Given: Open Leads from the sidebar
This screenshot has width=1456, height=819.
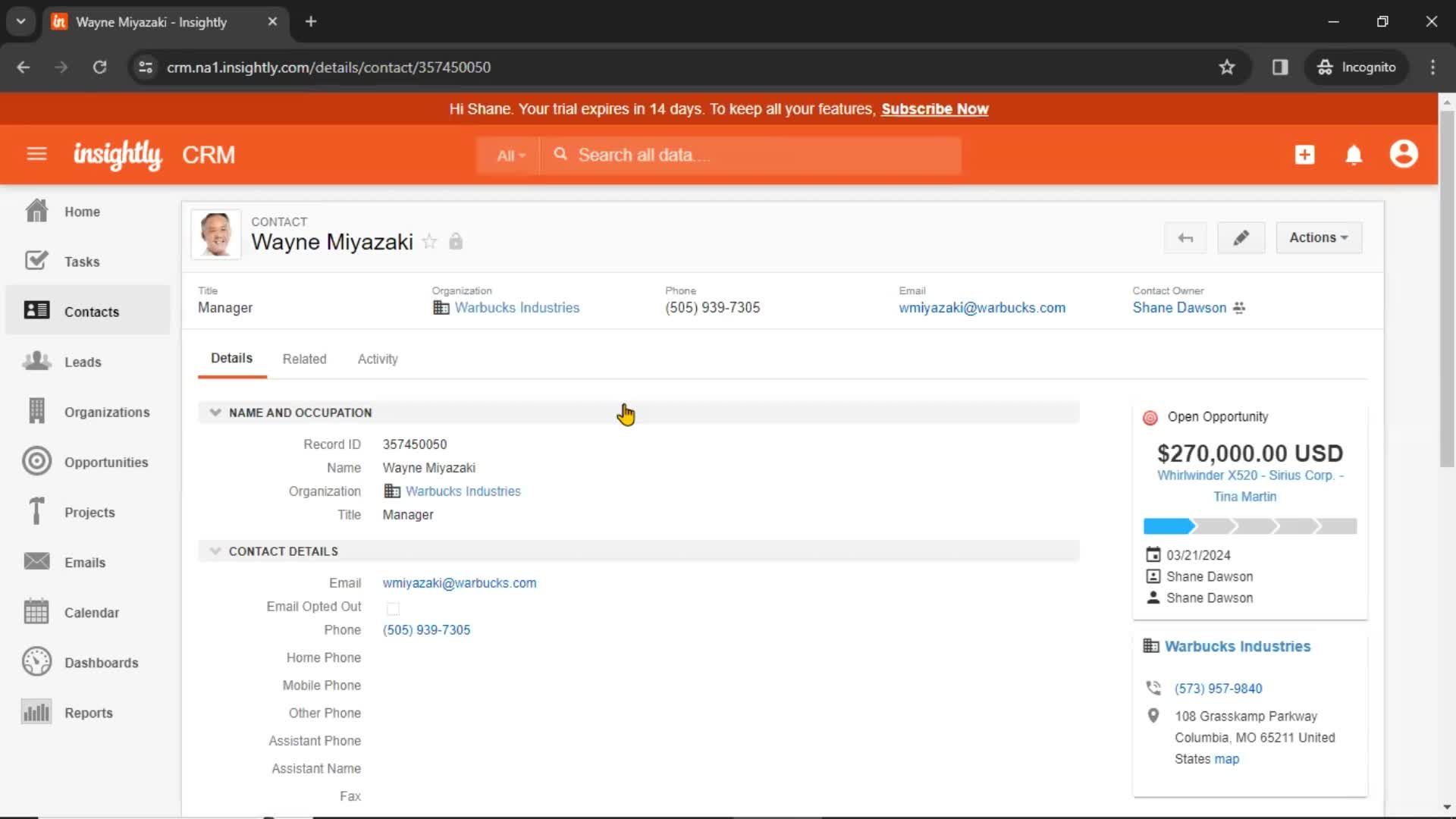Looking at the screenshot, I should click(88, 362).
